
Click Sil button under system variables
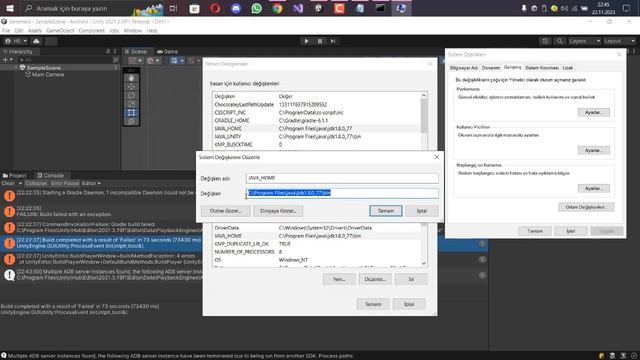click(x=411, y=279)
